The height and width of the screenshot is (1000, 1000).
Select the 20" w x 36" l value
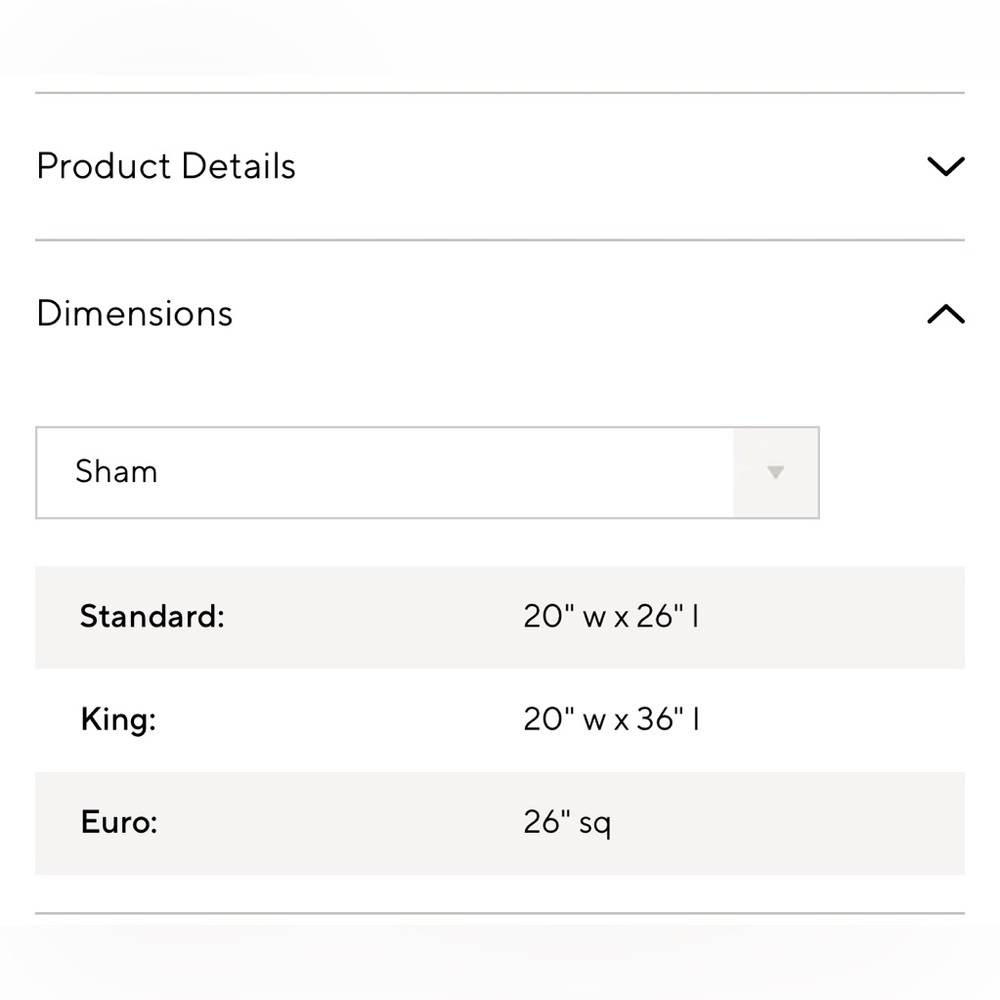pyautogui.click(x=611, y=720)
